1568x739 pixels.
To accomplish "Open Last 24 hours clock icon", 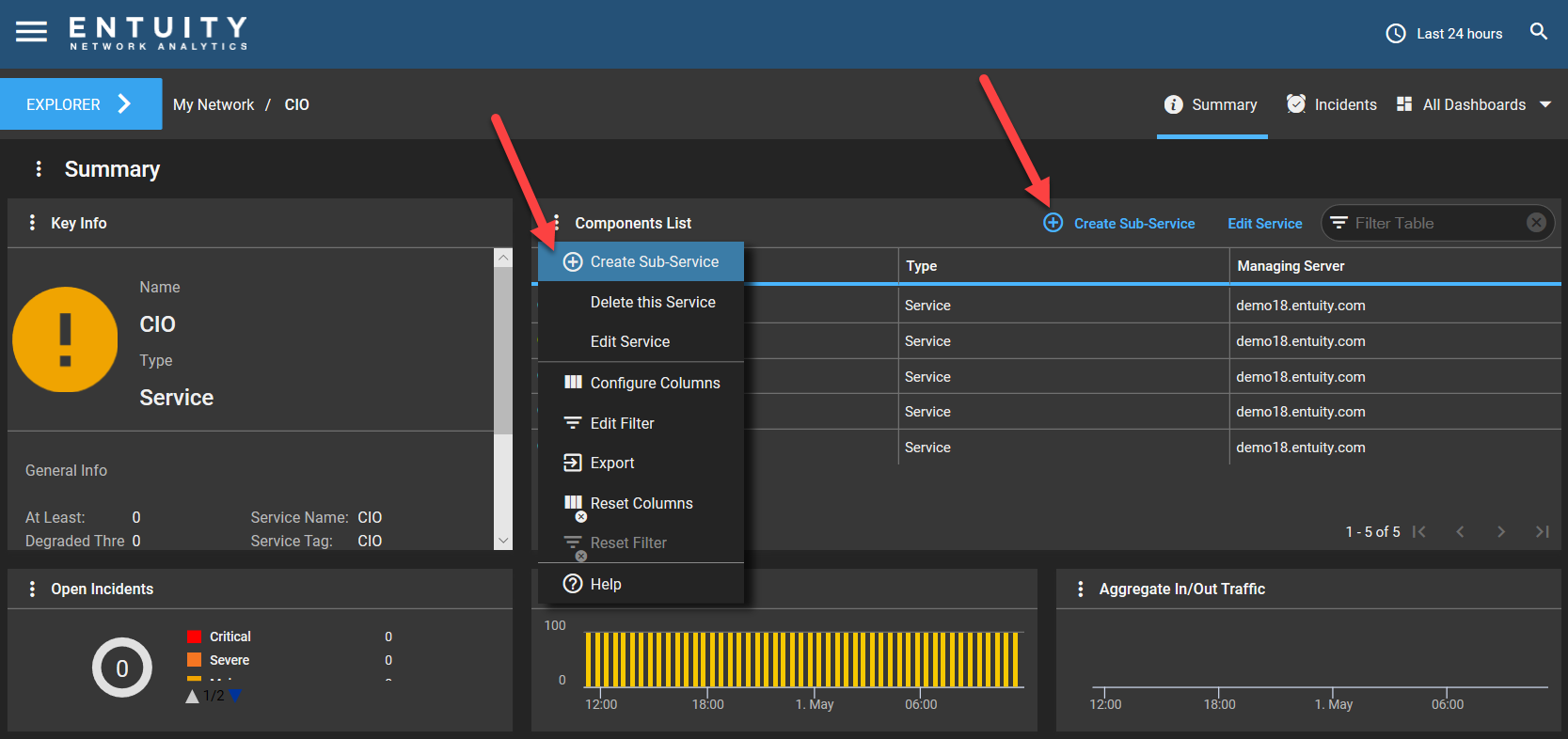I will [x=1396, y=34].
